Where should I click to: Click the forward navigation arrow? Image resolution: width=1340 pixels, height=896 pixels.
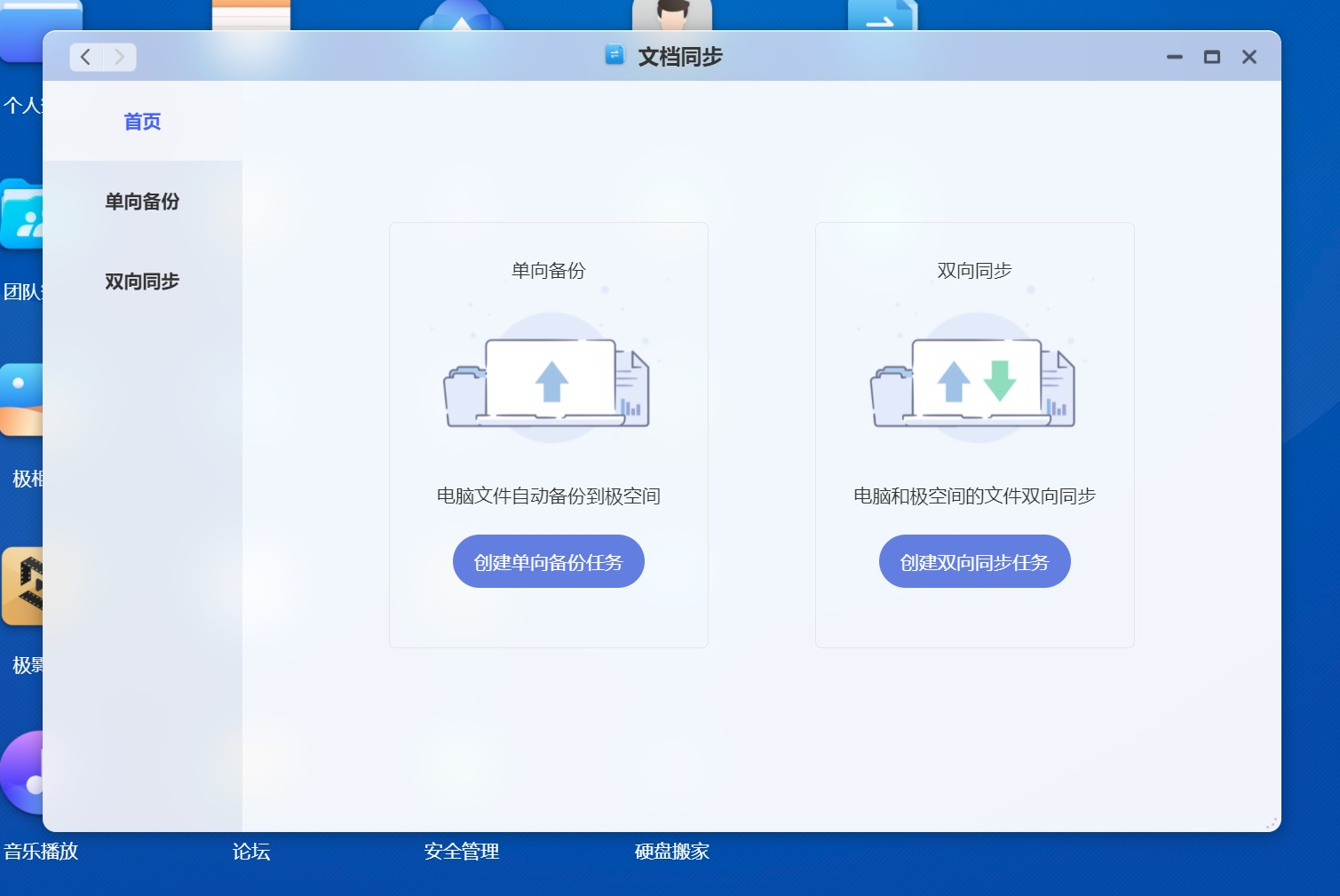pyautogui.click(x=118, y=56)
